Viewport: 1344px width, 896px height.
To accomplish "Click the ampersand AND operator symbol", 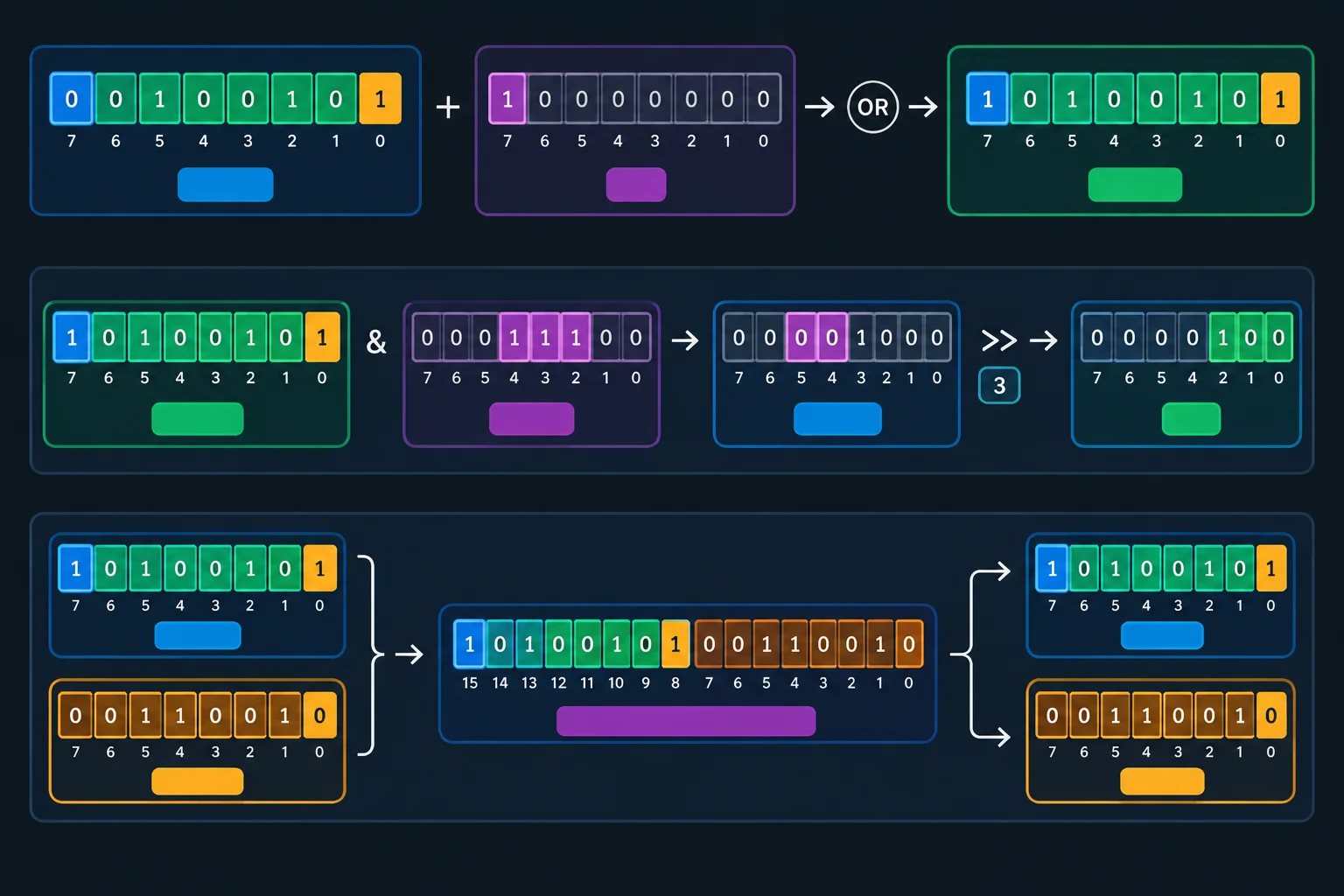I will [x=376, y=341].
